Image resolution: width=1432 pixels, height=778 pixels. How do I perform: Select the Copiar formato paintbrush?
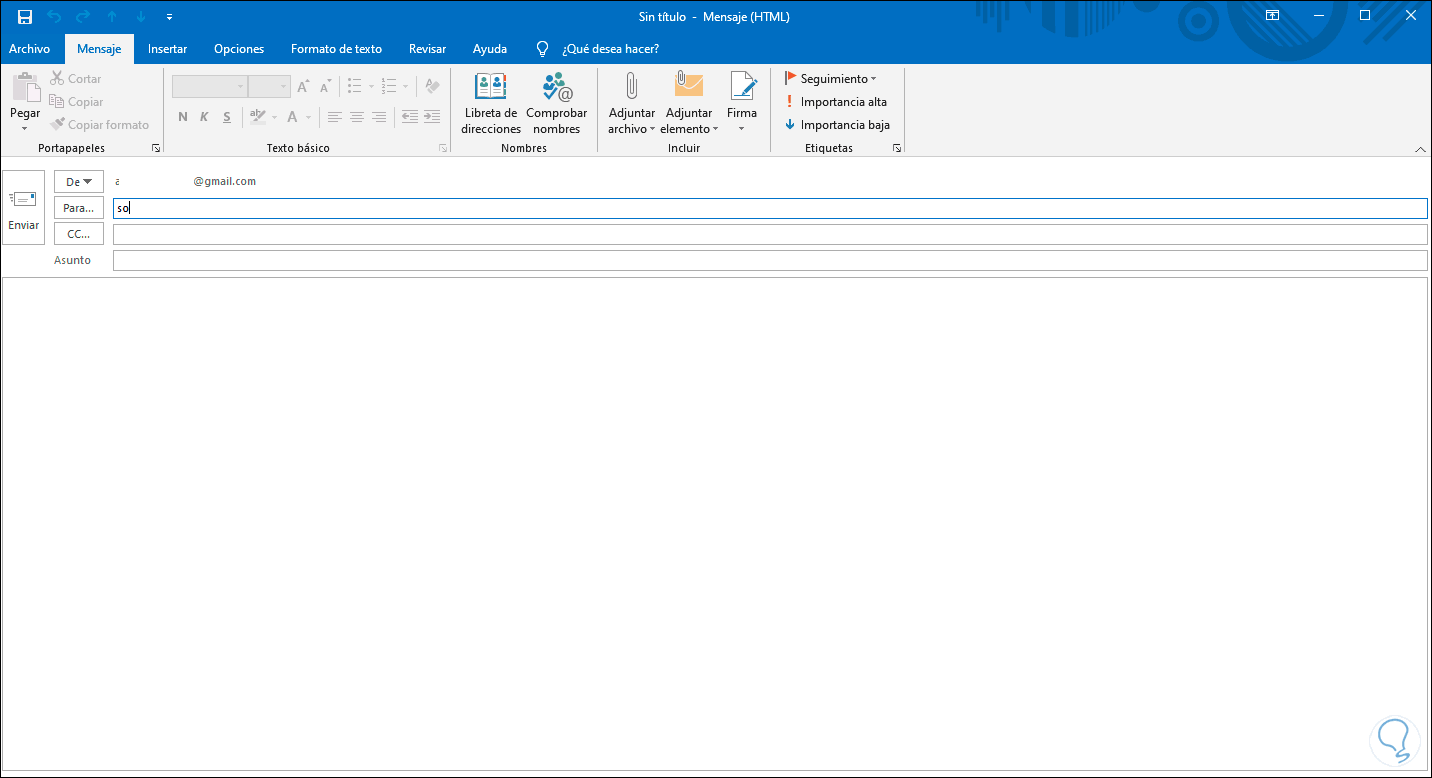click(100, 125)
